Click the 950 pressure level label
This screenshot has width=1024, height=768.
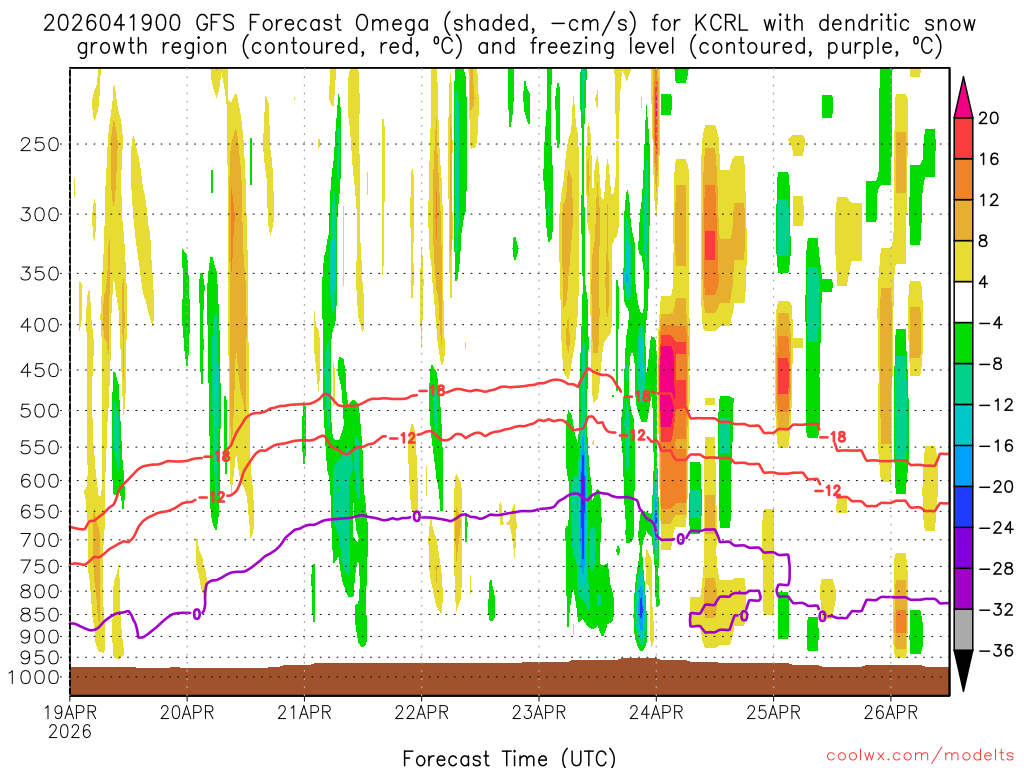point(40,658)
